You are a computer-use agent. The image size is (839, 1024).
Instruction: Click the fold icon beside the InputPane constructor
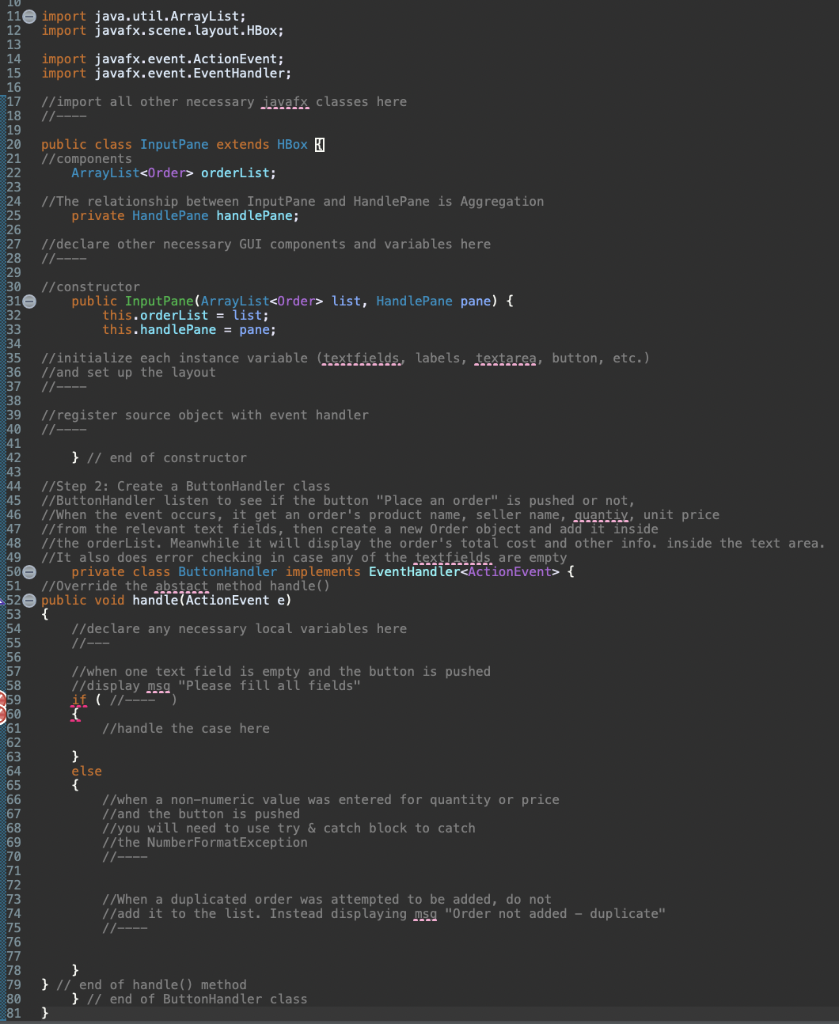click(x=27, y=301)
